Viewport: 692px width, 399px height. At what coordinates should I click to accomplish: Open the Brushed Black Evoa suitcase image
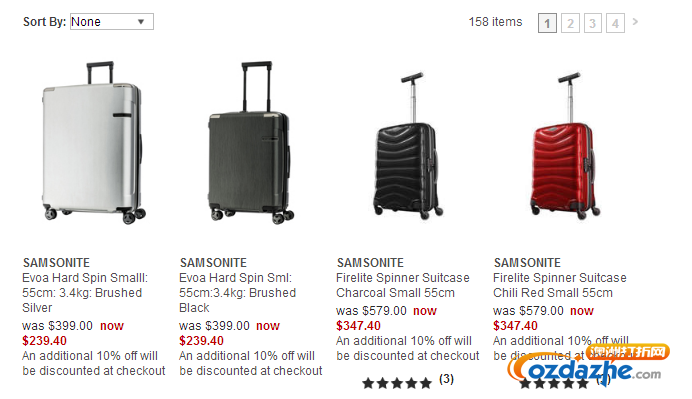[250, 143]
